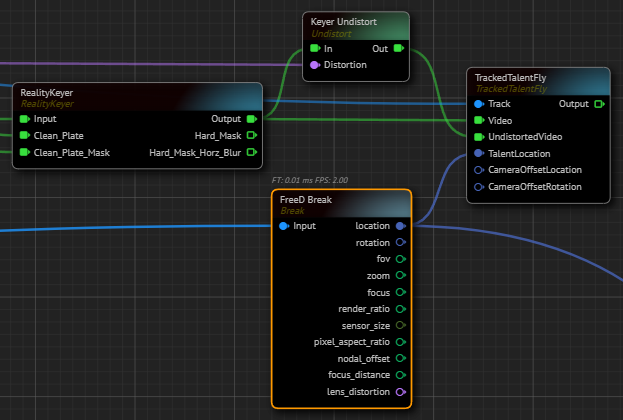Viewport: 623px width, 420px height.
Task: Select the FreeD Break node title
Action: tap(305, 200)
